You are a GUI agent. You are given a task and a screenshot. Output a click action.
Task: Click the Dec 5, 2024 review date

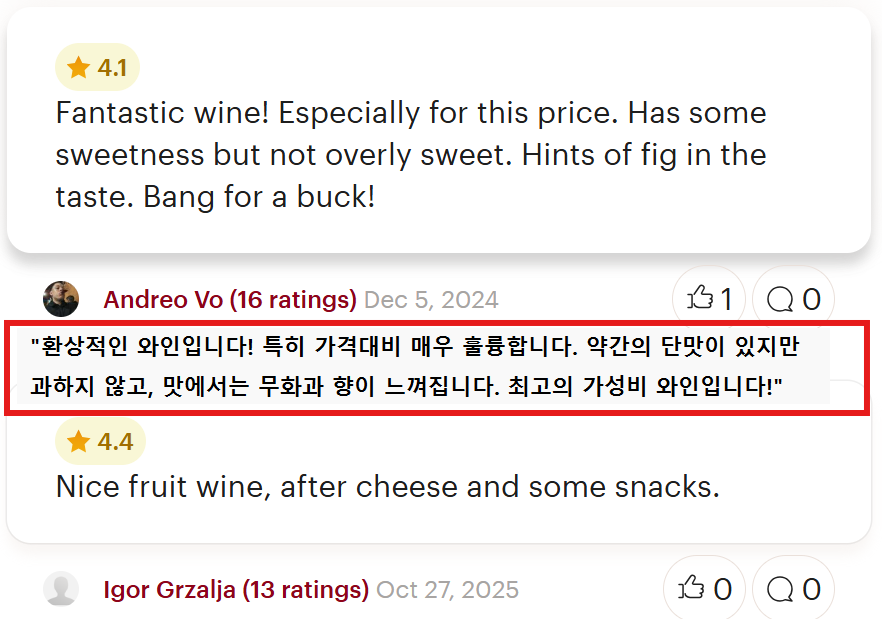(431, 300)
